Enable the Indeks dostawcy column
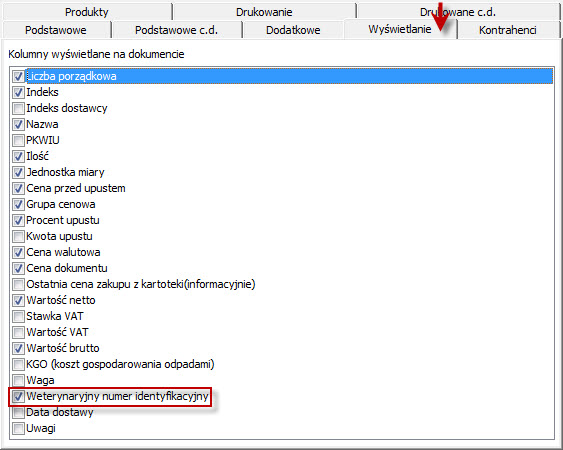This screenshot has height=450, width=563. click(18, 108)
